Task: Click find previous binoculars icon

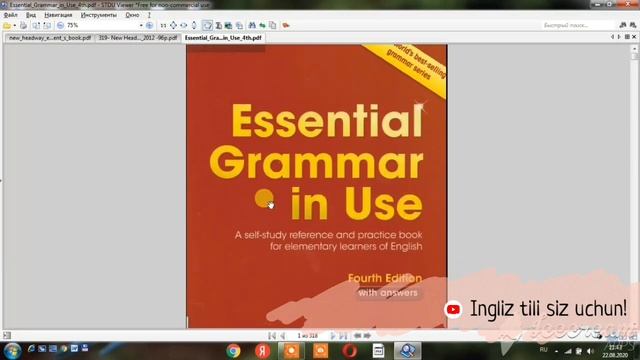Action: (x=623, y=25)
